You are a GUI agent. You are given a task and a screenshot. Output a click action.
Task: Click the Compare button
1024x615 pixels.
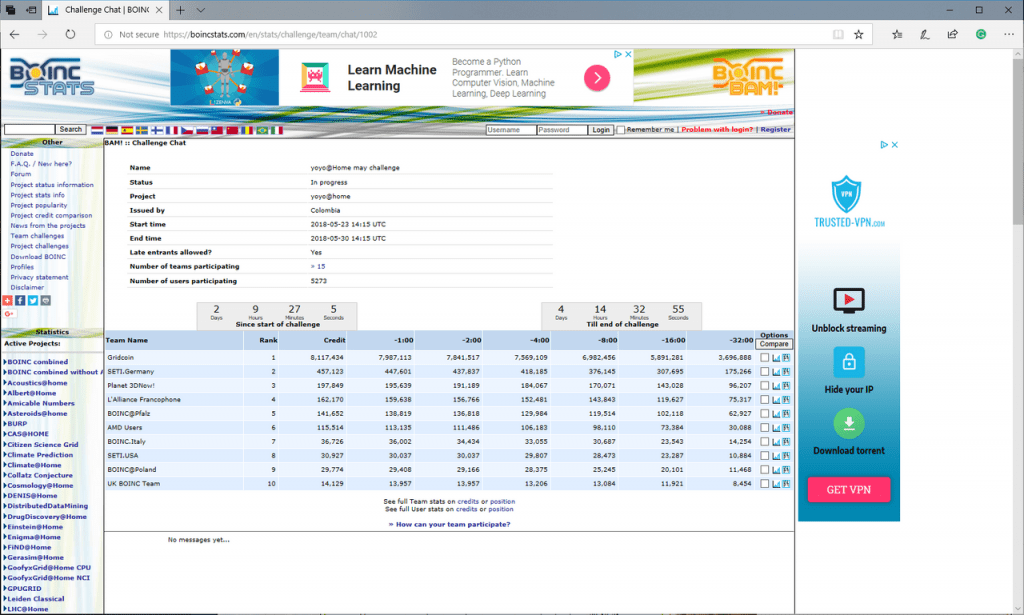774,344
